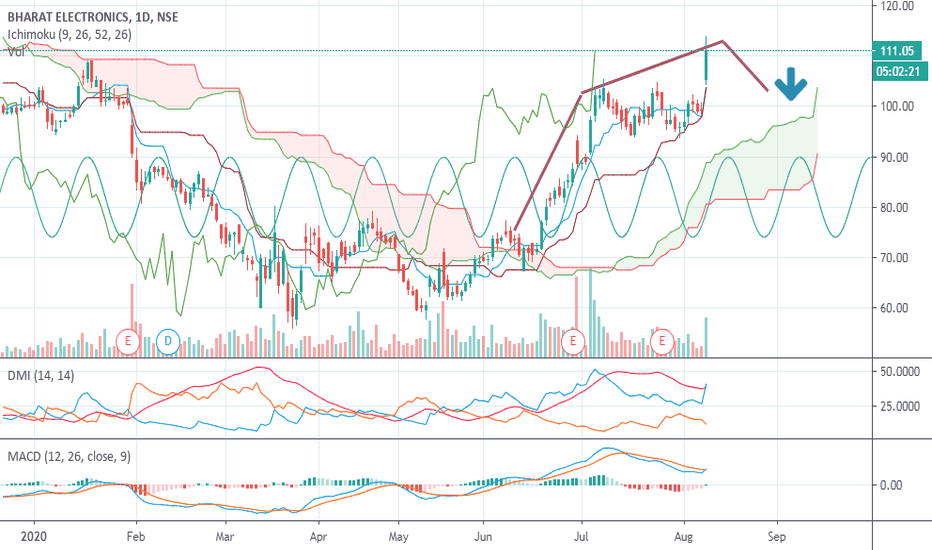Open the dividend D marker on the volume bars
The width and height of the screenshot is (932, 550).
click(x=168, y=341)
